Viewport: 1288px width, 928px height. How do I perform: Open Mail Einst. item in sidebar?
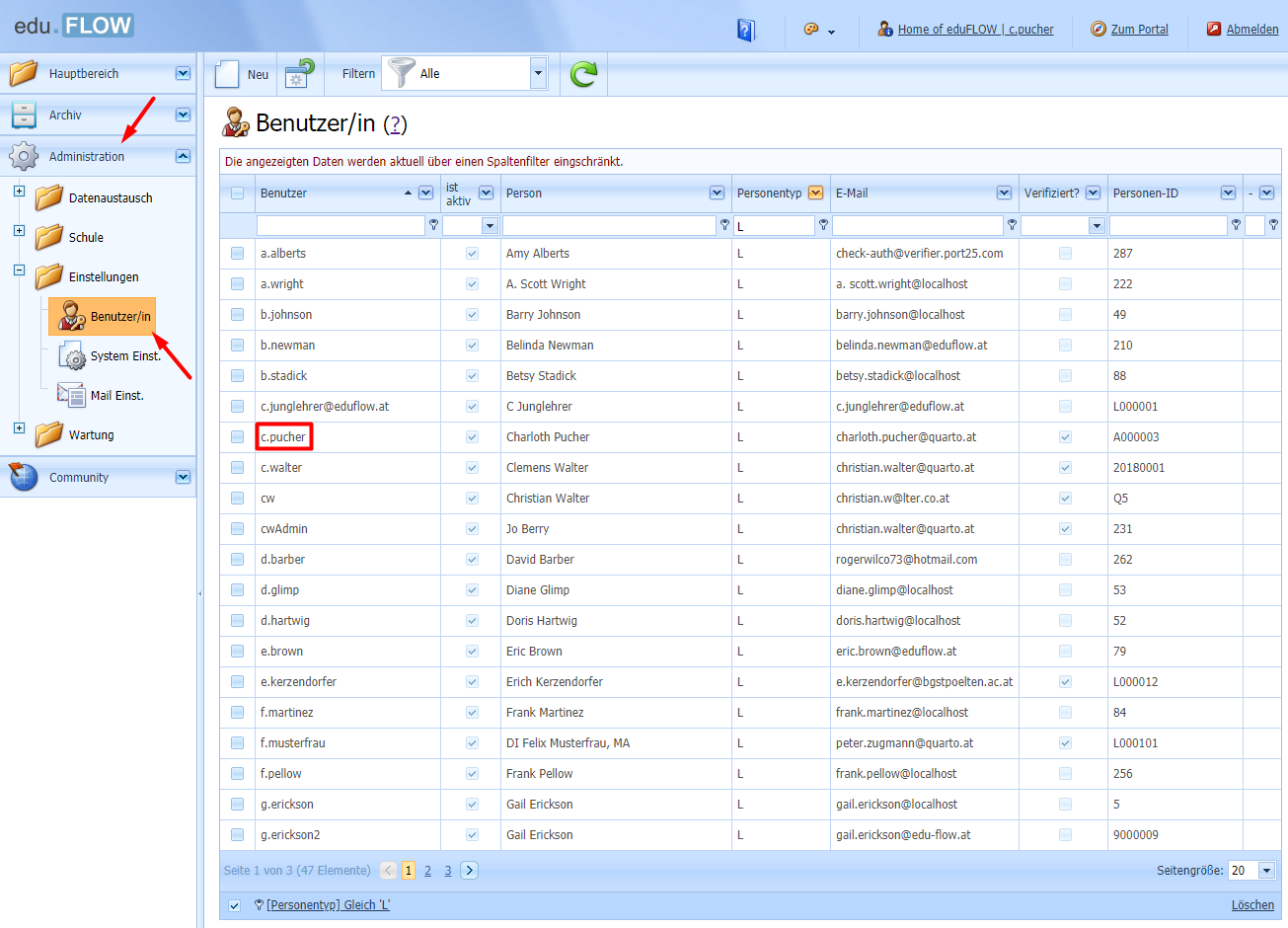[x=116, y=396]
